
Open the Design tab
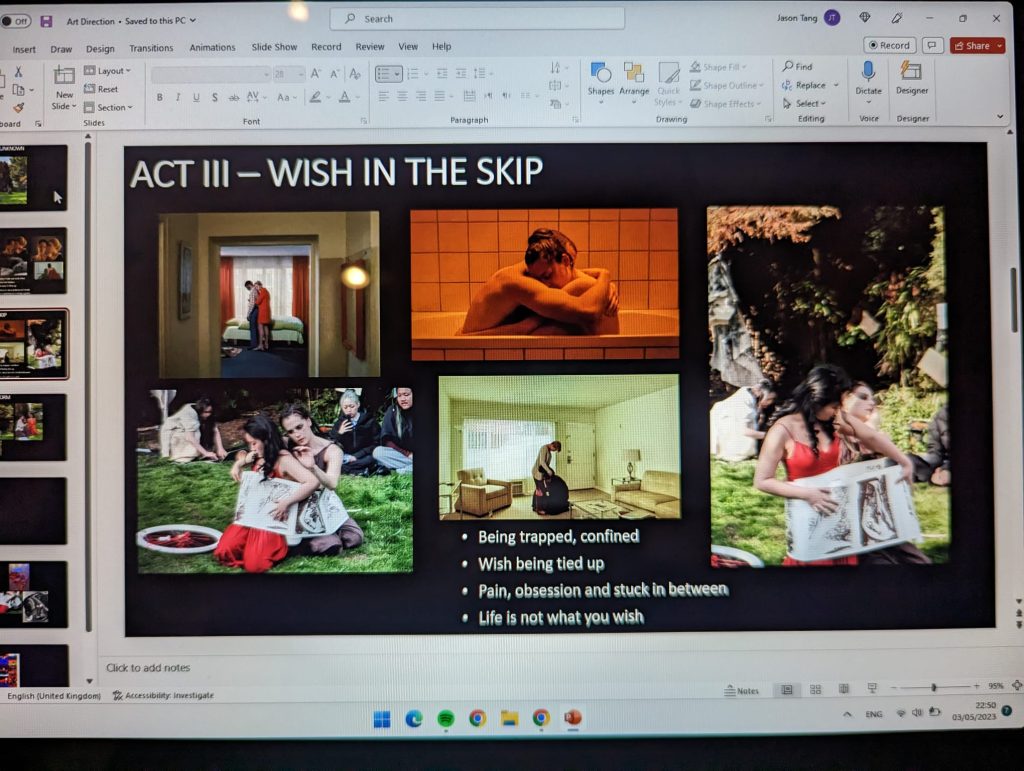(x=100, y=49)
